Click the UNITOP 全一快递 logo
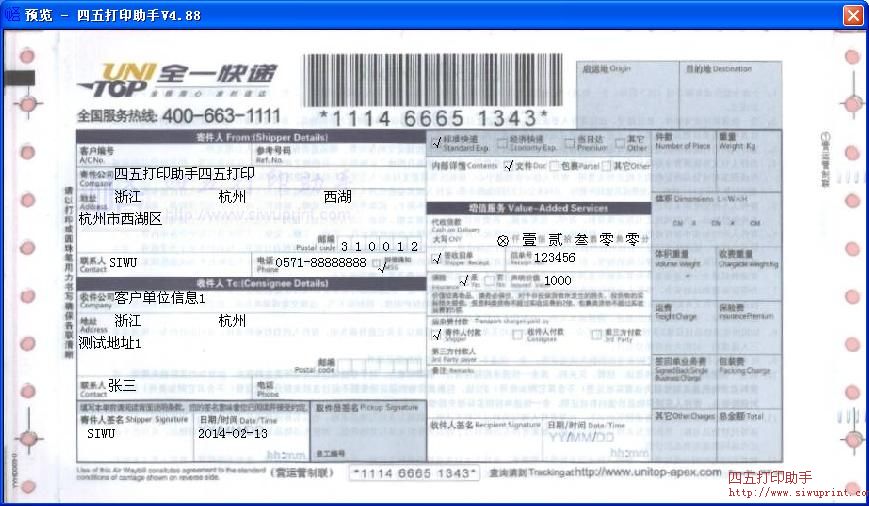 coord(176,81)
